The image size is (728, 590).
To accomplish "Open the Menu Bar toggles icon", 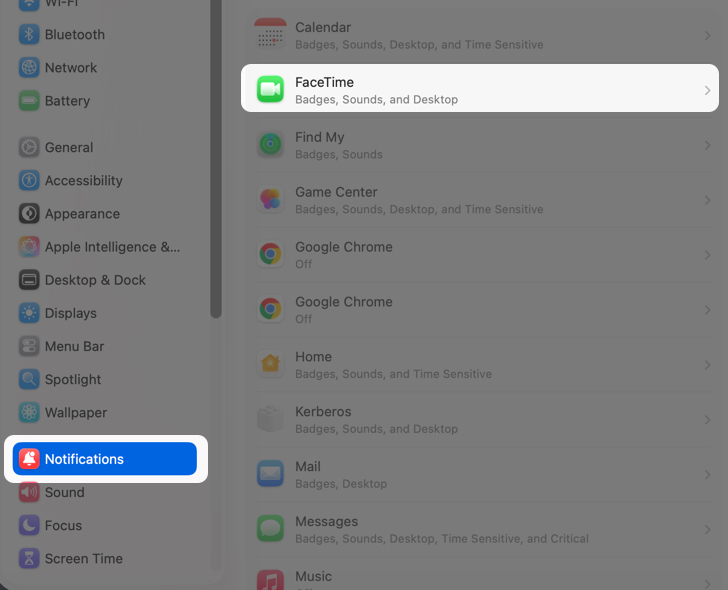I will 29,346.
